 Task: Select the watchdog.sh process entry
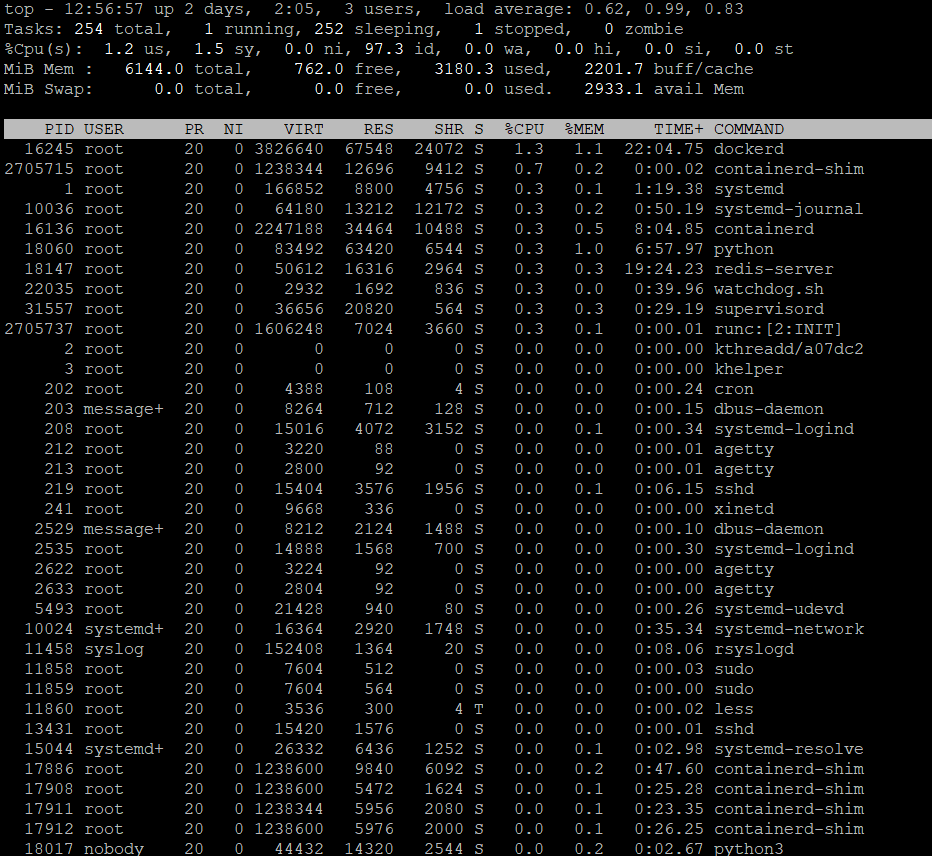tap(768, 289)
